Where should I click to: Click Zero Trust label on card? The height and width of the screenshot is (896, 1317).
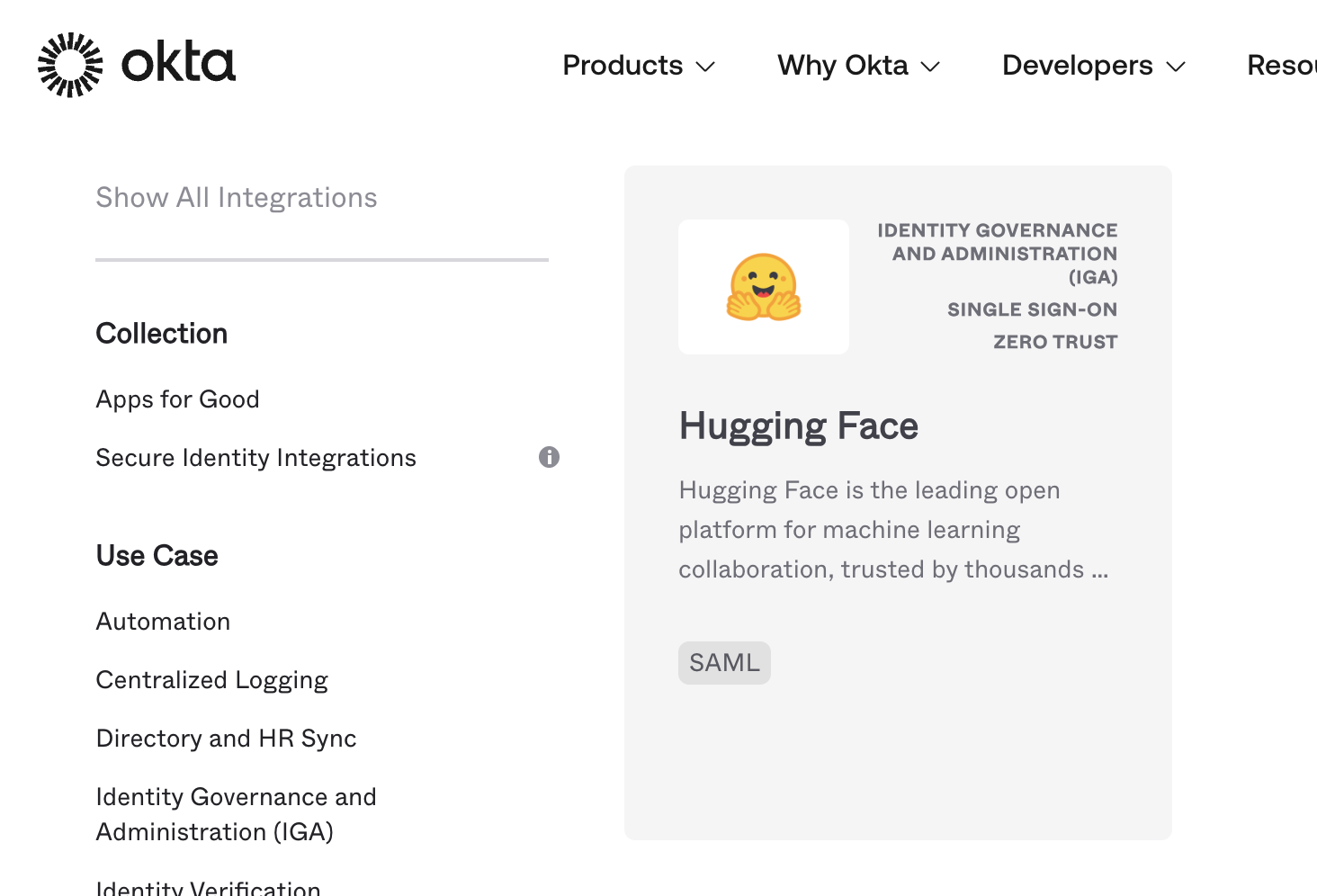tap(1055, 342)
